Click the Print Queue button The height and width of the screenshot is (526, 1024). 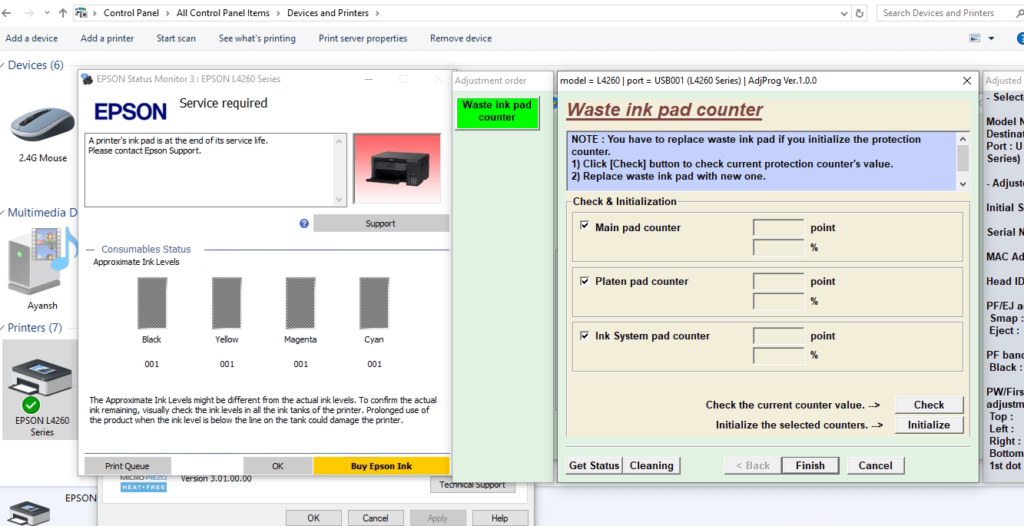[x=127, y=466]
